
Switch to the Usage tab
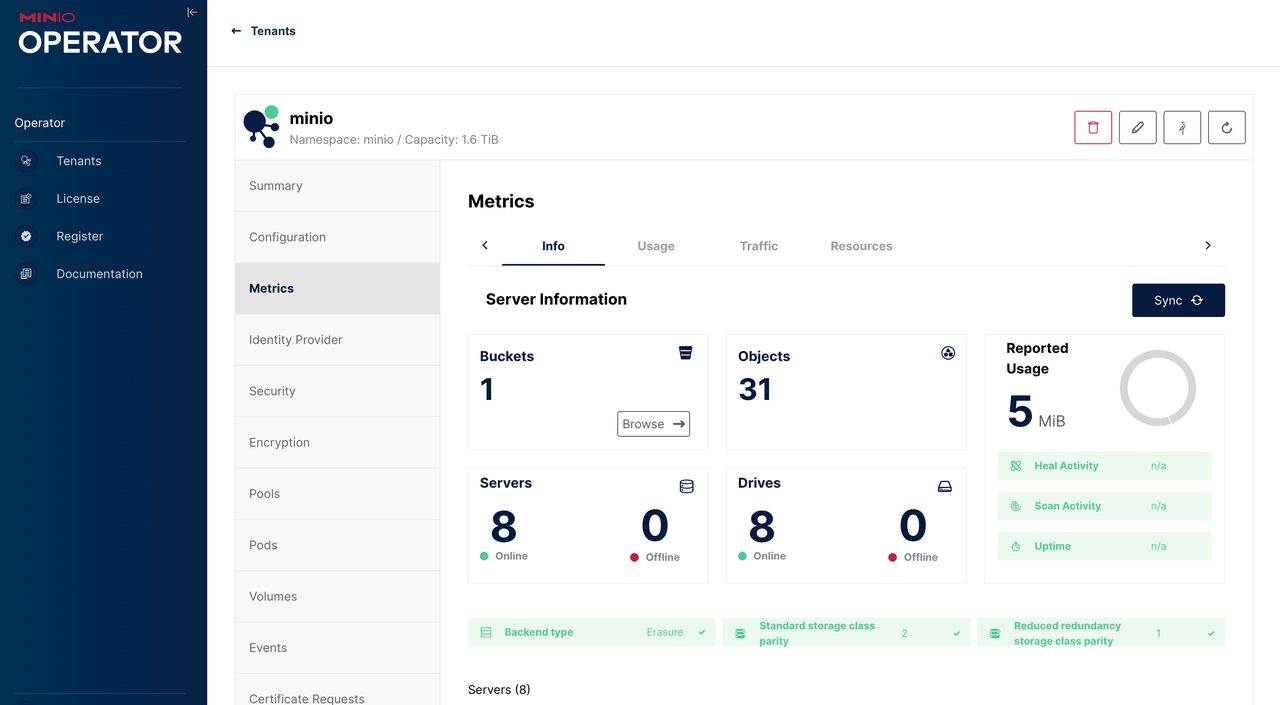coord(656,246)
